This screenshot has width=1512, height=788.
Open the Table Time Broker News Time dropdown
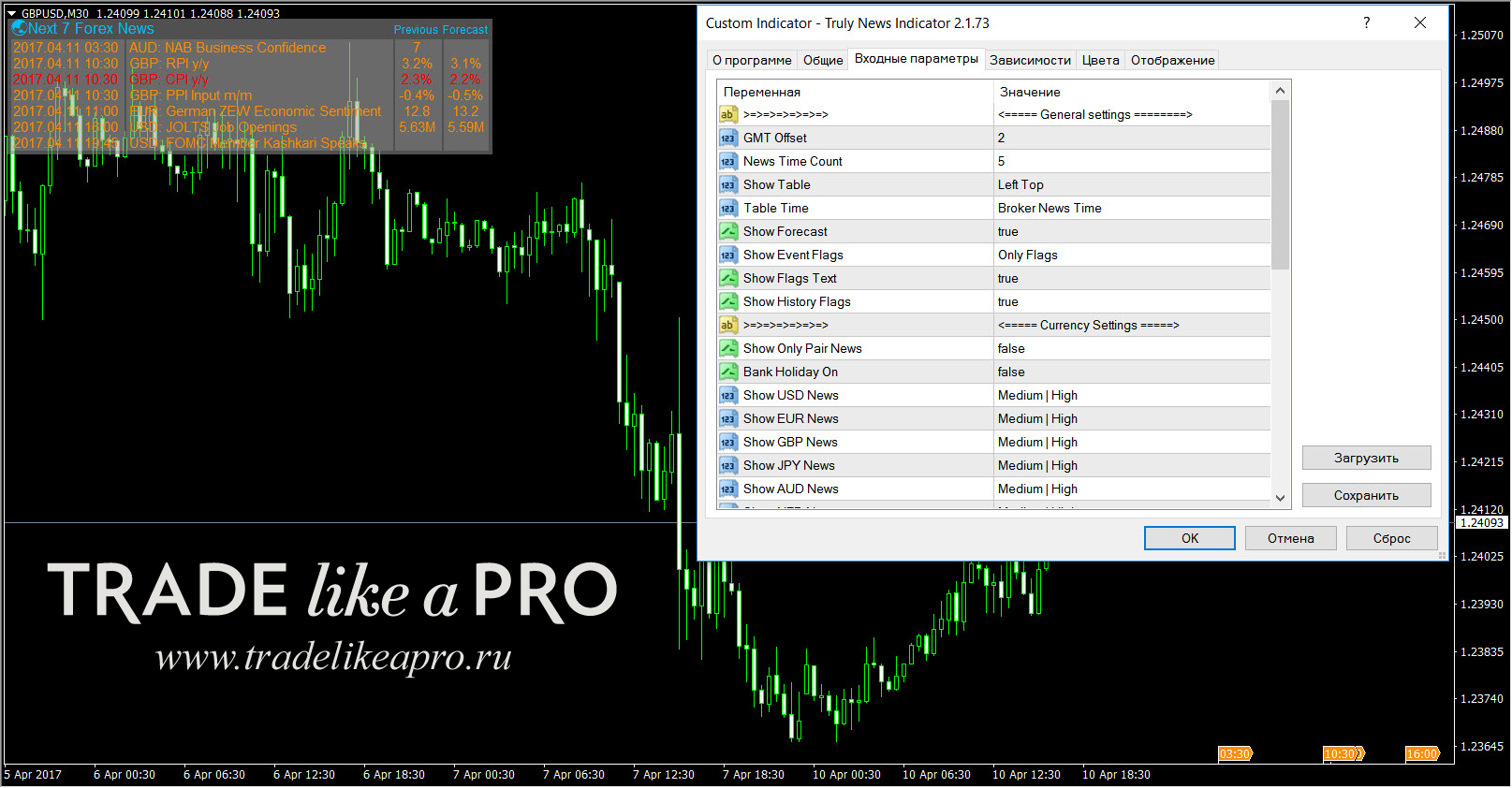[x=1131, y=208]
